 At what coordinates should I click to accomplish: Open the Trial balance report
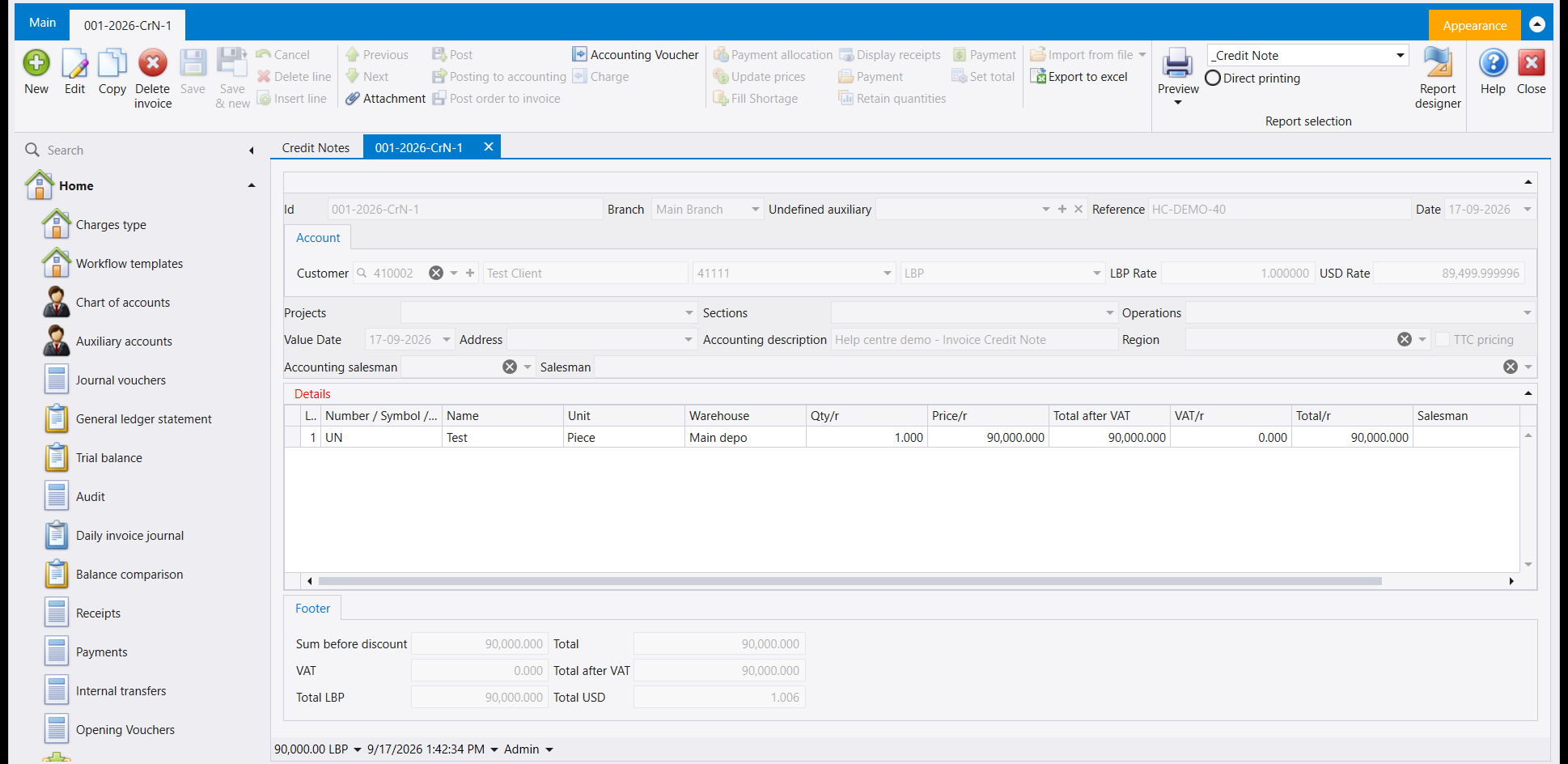(109, 458)
